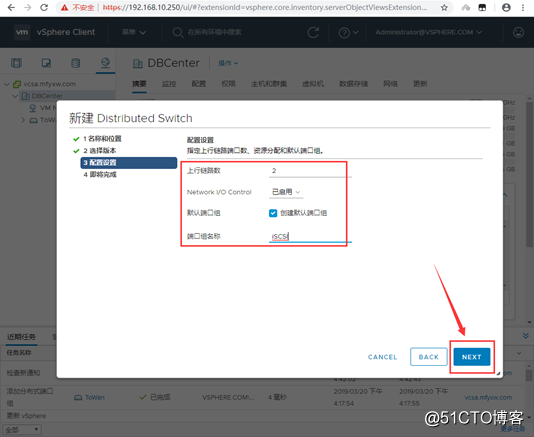Click the cloud extension icon in browser toolbar

pos(466,7)
